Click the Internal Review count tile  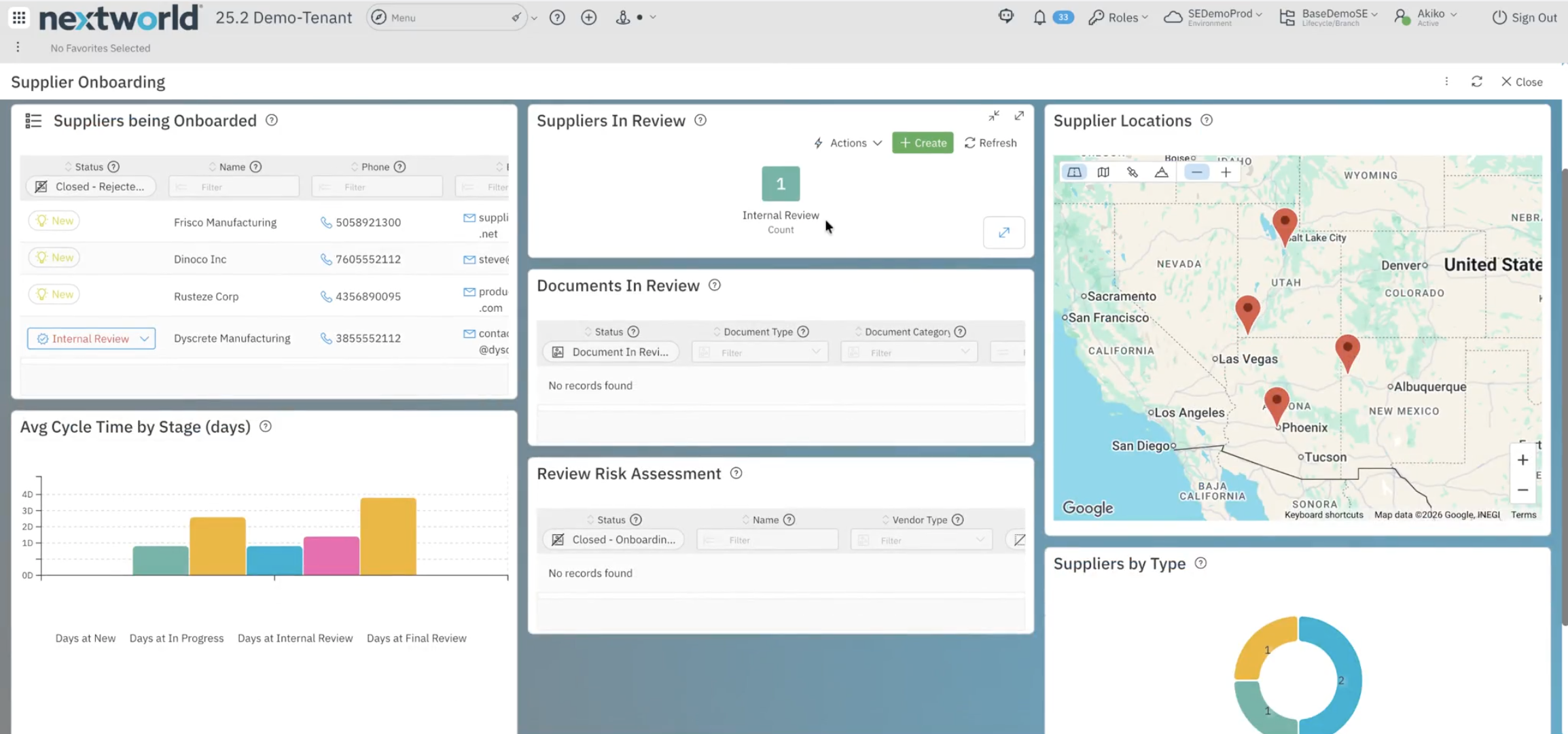(780, 183)
